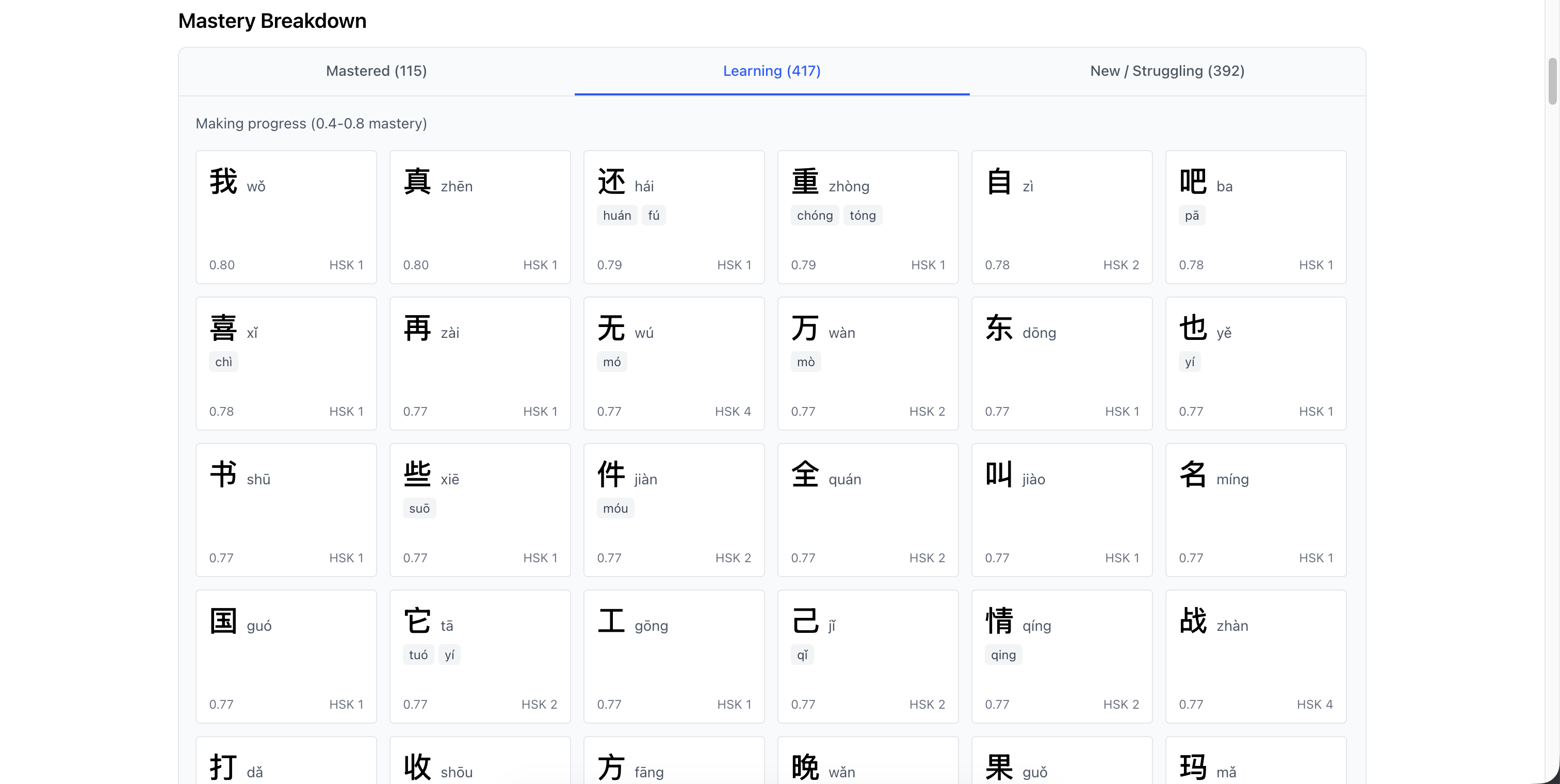1560x784 pixels.
Task: Open the New / Struggling (392) tab
Action: click(1167, 71)
